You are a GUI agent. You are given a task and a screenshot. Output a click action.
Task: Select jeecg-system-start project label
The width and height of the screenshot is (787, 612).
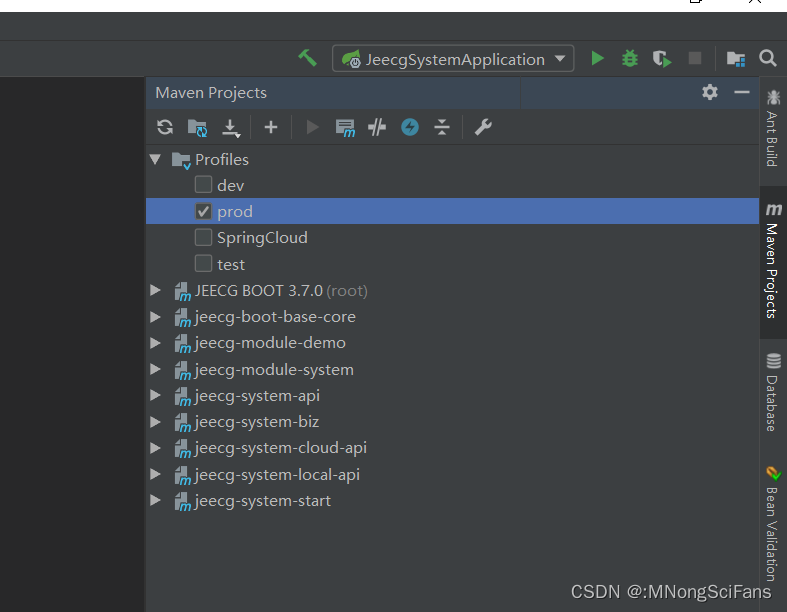tap(263, 501)
